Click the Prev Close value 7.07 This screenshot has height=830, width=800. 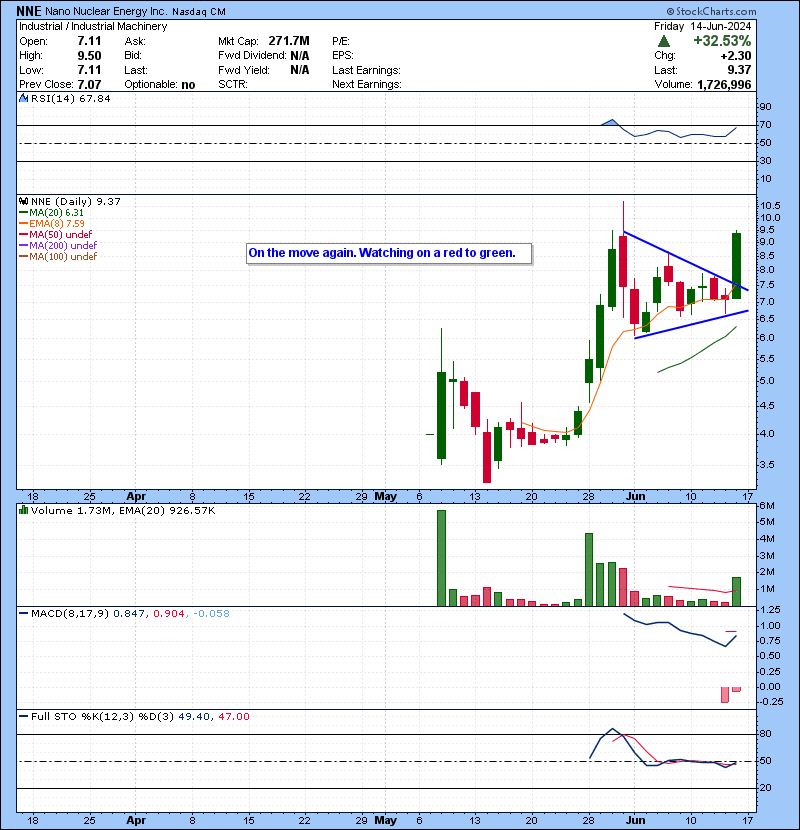89,85
